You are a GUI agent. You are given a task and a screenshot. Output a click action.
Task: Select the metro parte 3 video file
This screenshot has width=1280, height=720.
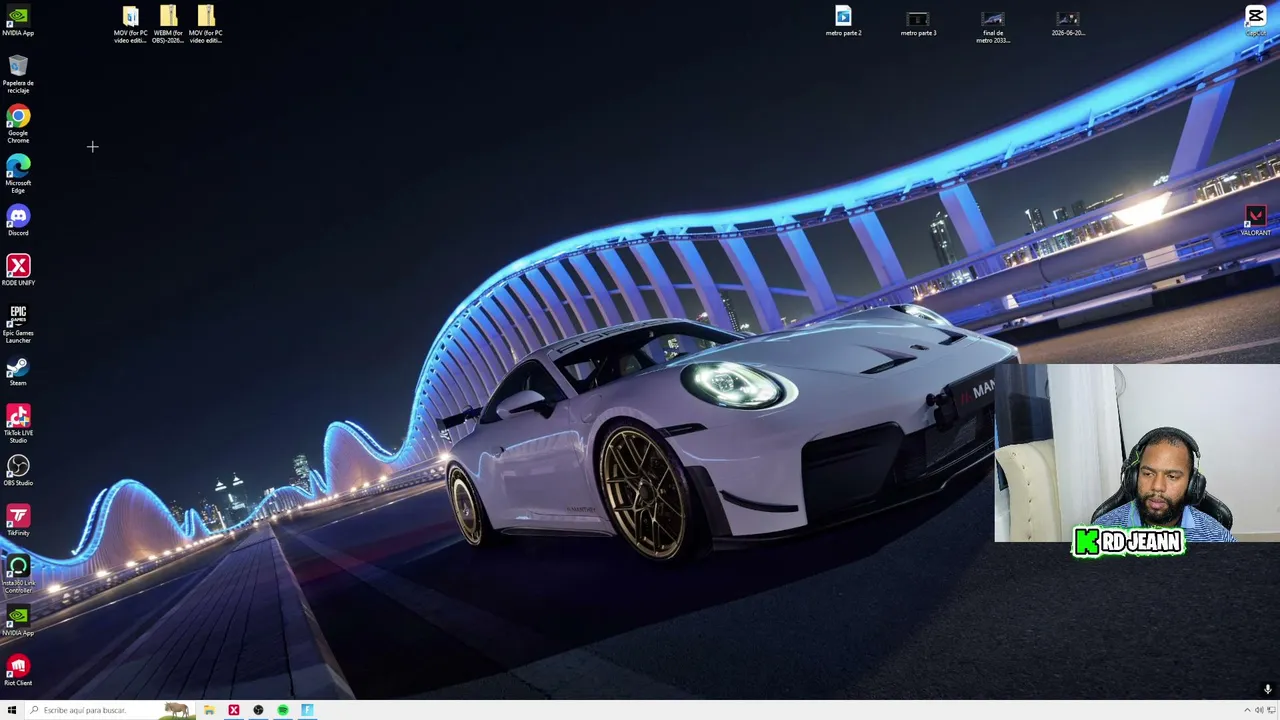point(918,22)
